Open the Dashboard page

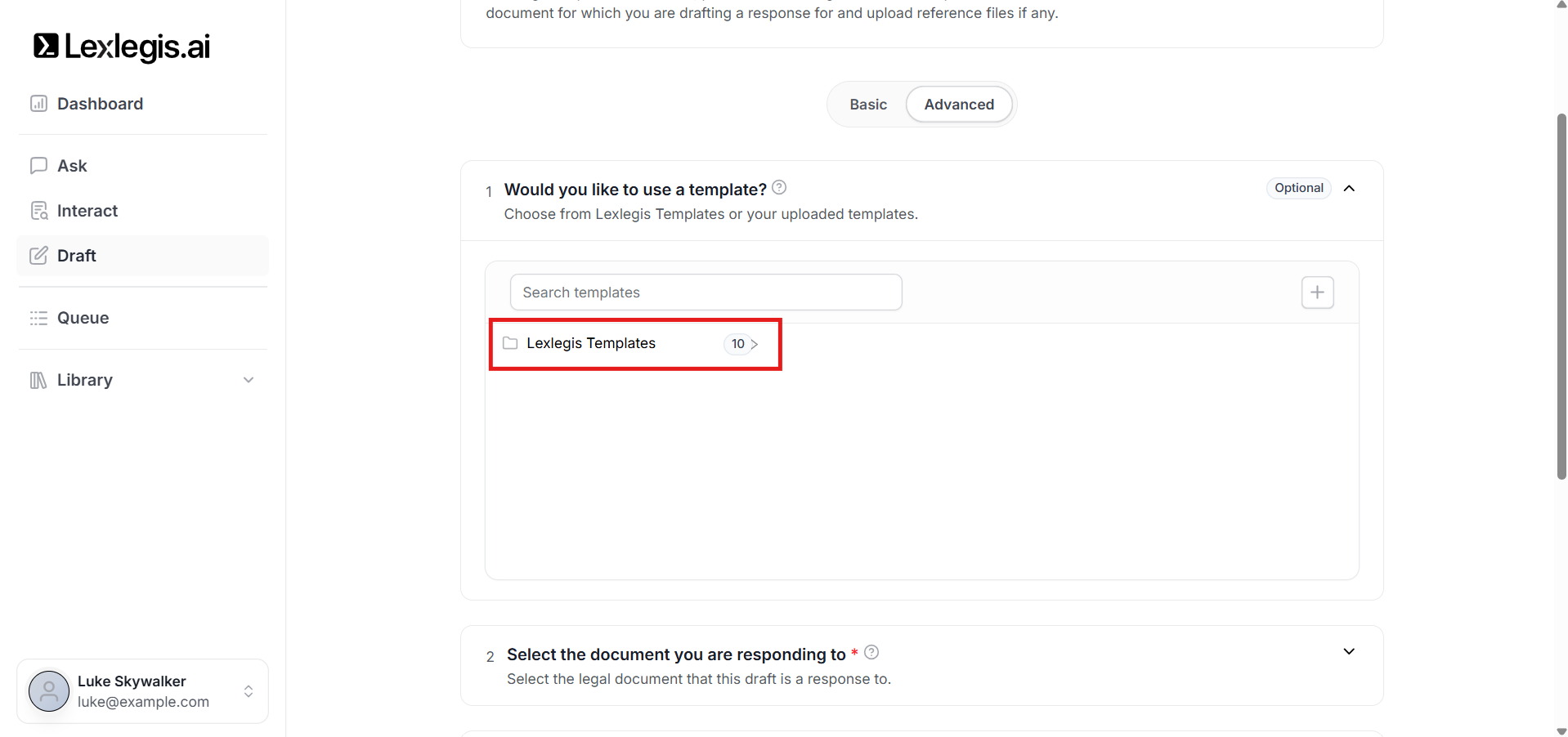coord(100,104)
